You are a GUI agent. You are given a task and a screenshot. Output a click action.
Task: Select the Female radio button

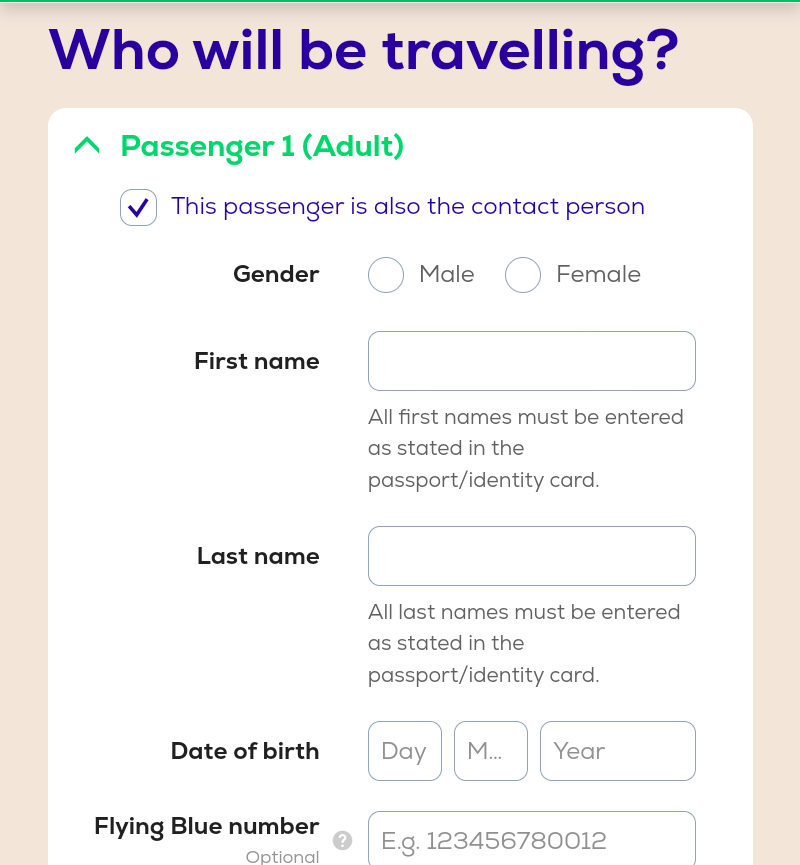[x=523, y=275]
